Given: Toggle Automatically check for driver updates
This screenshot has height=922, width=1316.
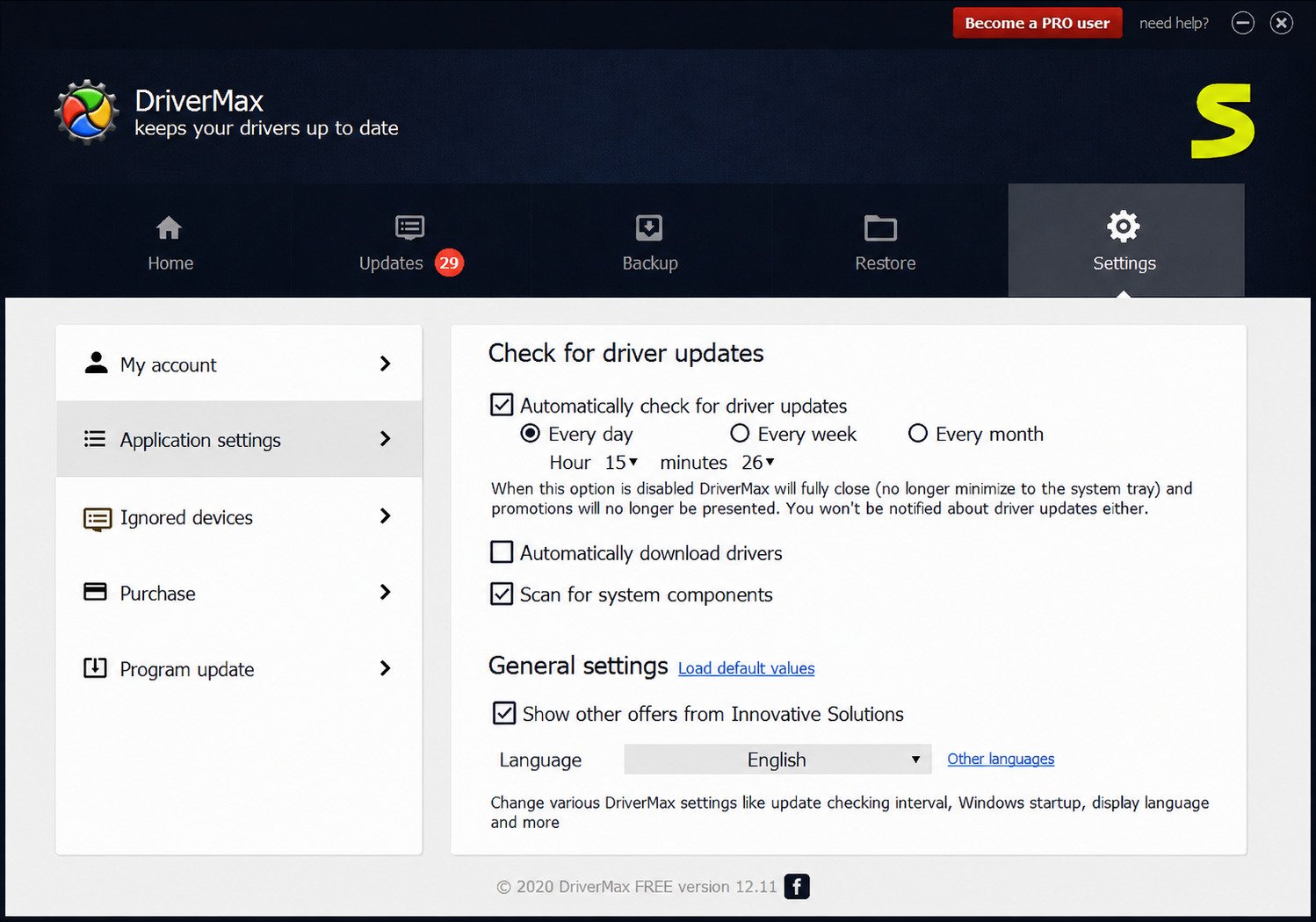Looking at the screenshot, I should (x=502, y=405).
